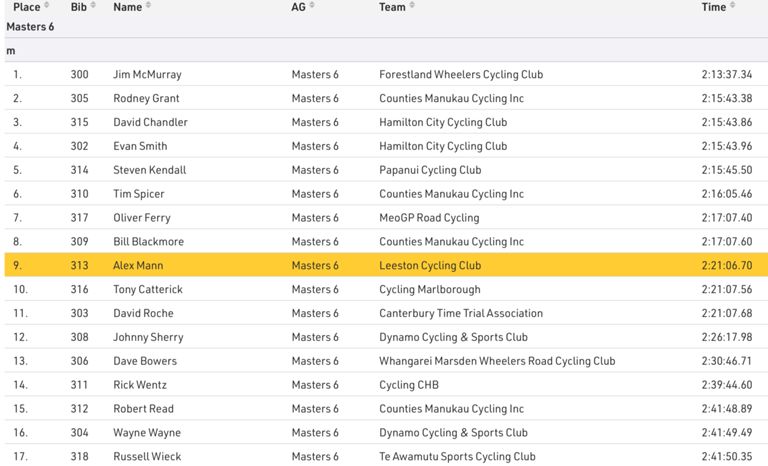
Task: Sort by Name column sort icon
Action: tap(148, 5)
